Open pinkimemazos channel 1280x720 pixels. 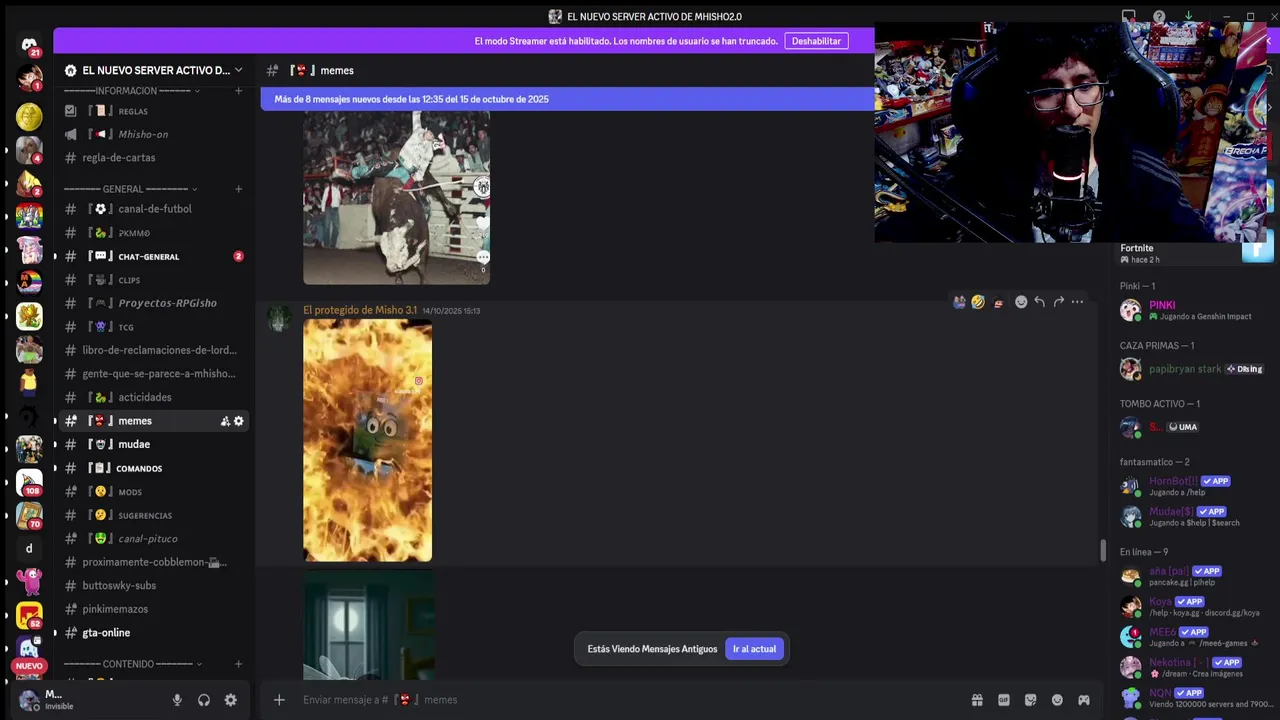[153, 609]
